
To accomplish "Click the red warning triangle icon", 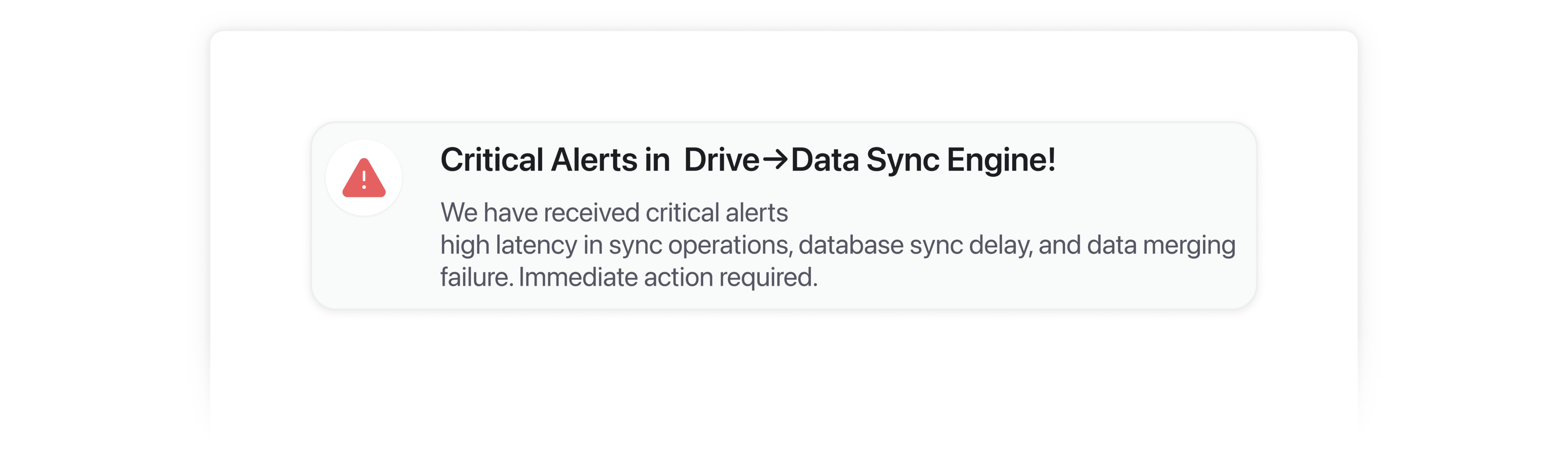I will [364, 178].
